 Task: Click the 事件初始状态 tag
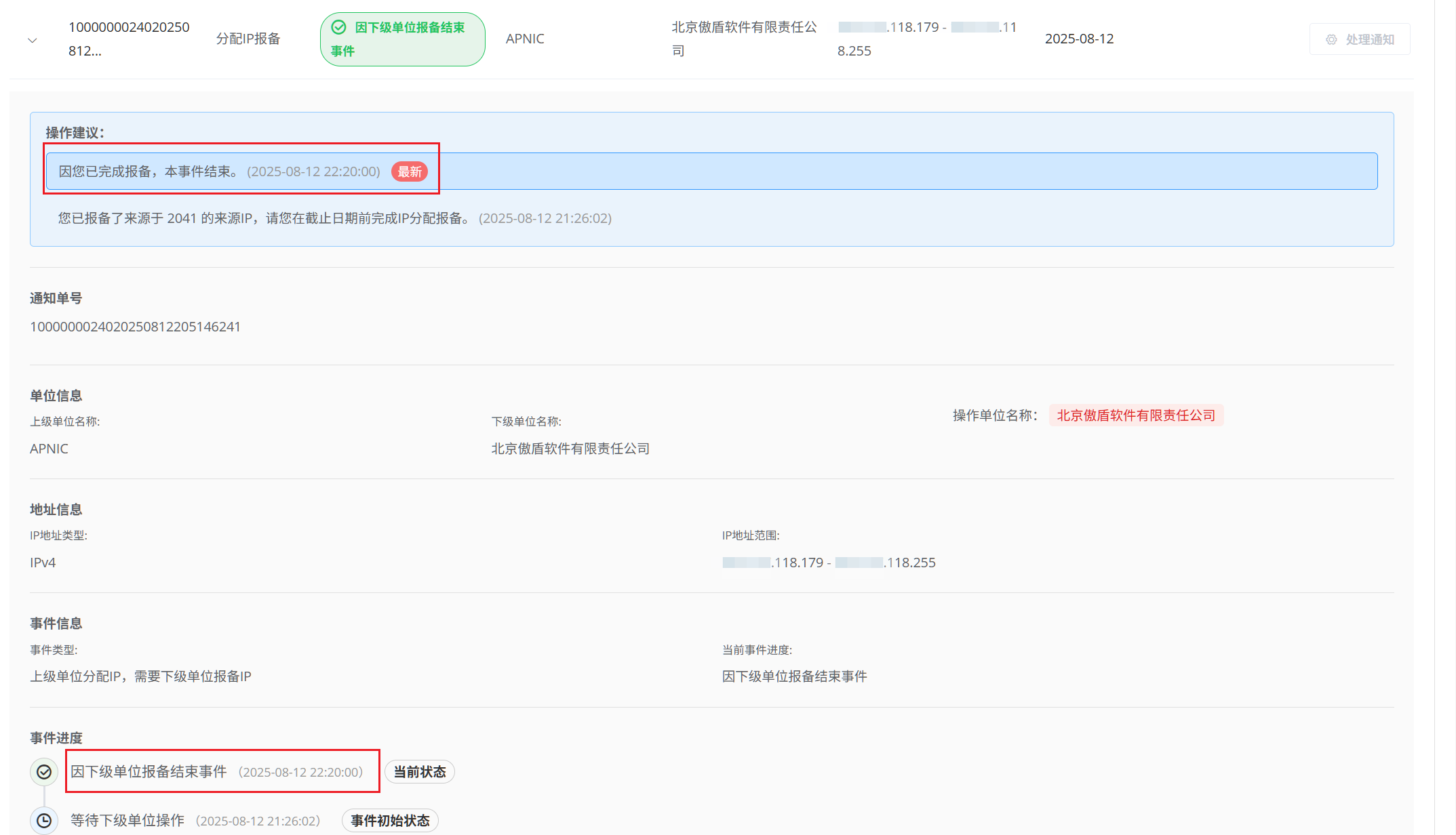tap(390, 821)
